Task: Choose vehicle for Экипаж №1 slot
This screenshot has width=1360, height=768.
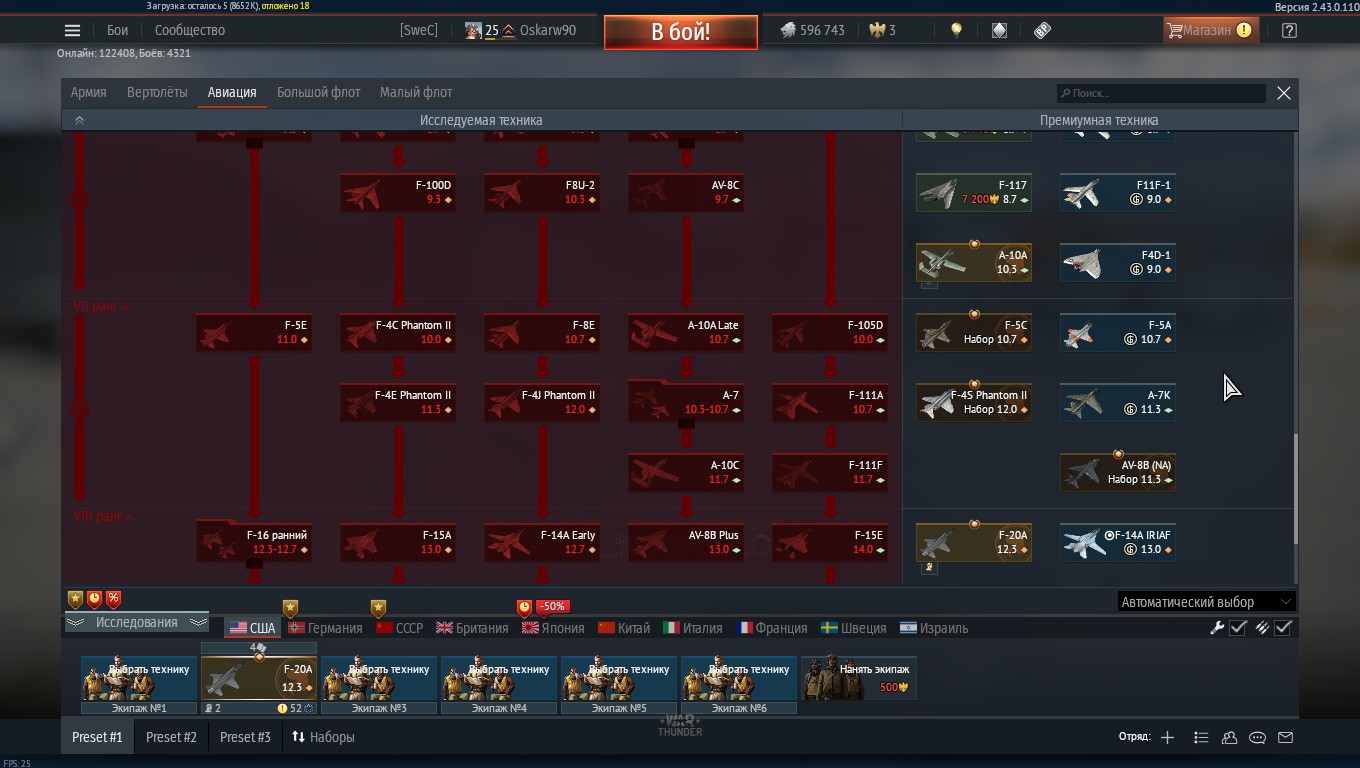Action: point(139,678)
